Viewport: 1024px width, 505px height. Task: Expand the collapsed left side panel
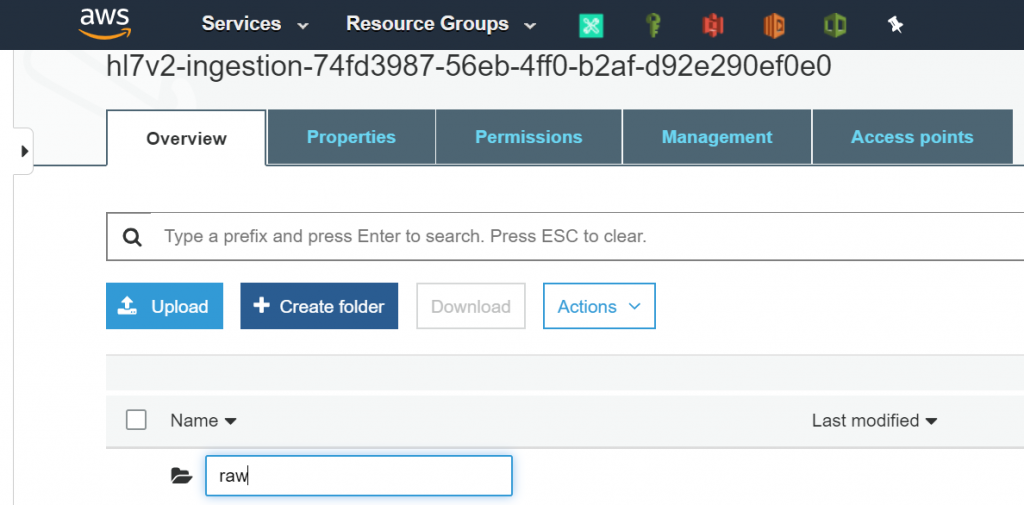24,151
